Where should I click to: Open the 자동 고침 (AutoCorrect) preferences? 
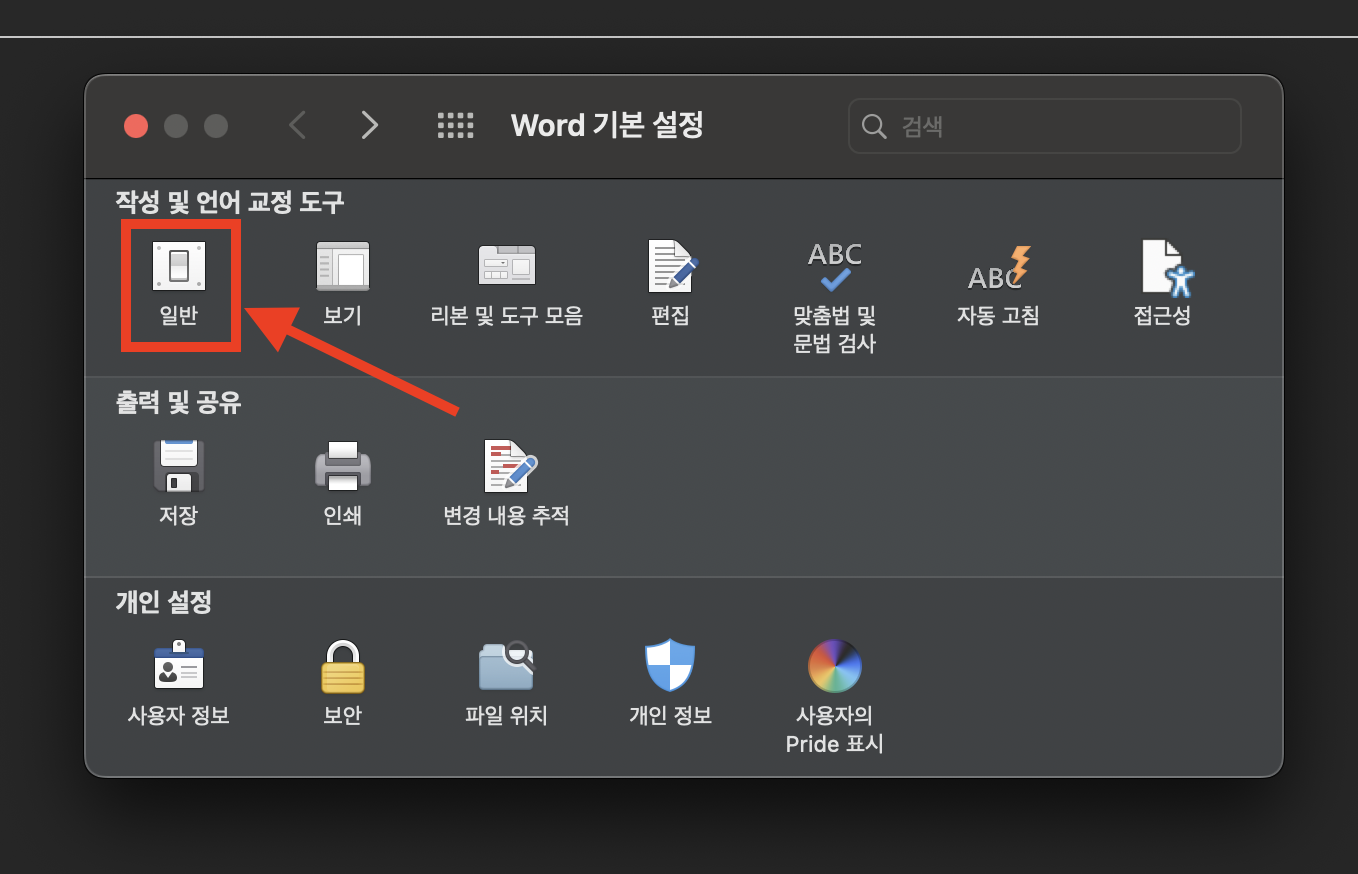coord(998,285)
